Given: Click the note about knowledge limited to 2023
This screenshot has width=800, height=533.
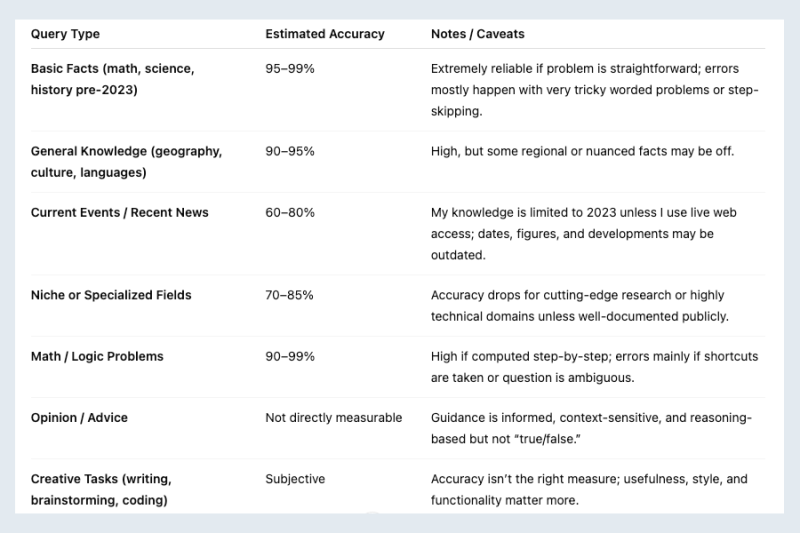Looking at the screenshot, I should coord(584,233).
